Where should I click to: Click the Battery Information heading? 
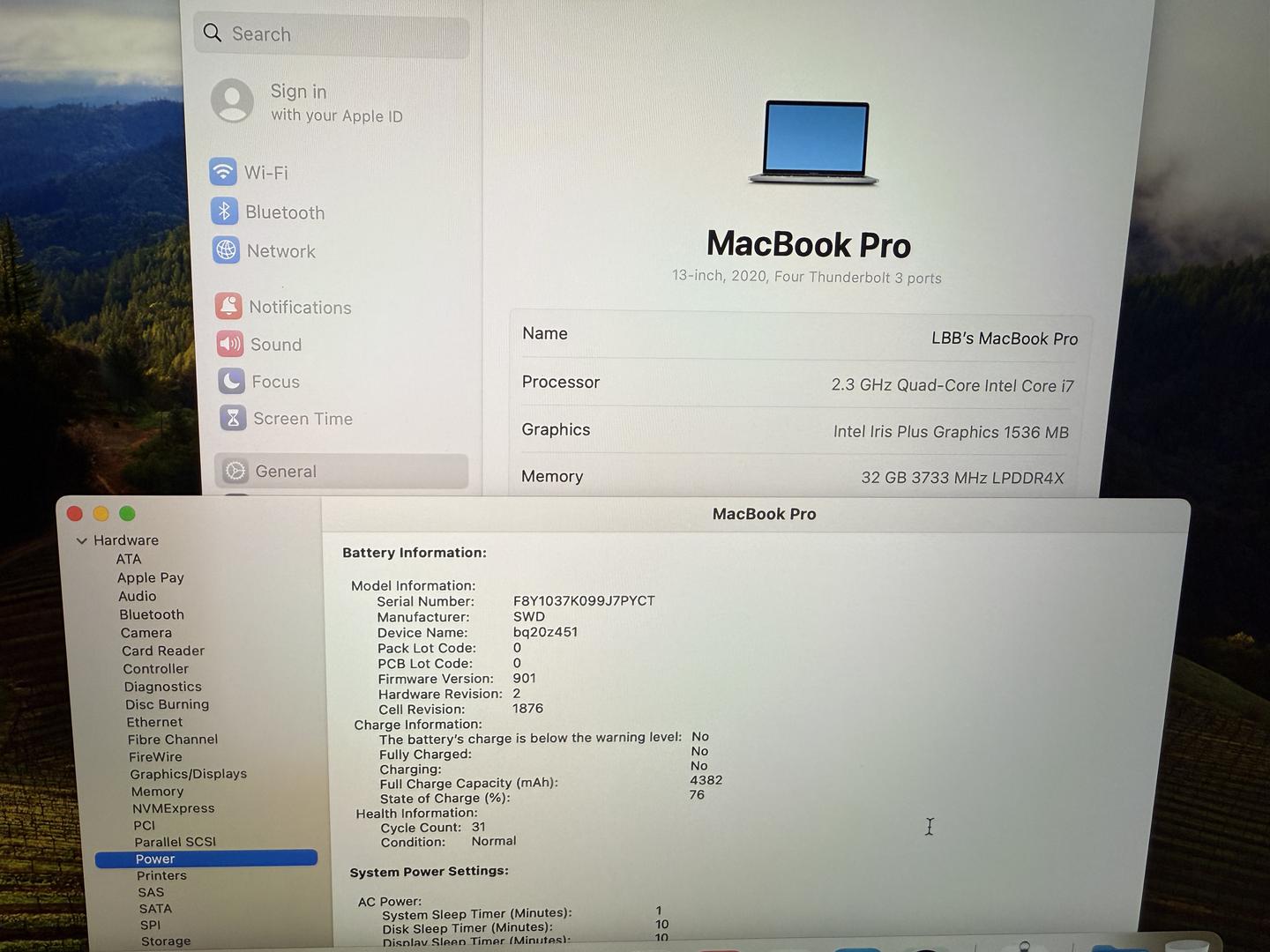(415, 553)
